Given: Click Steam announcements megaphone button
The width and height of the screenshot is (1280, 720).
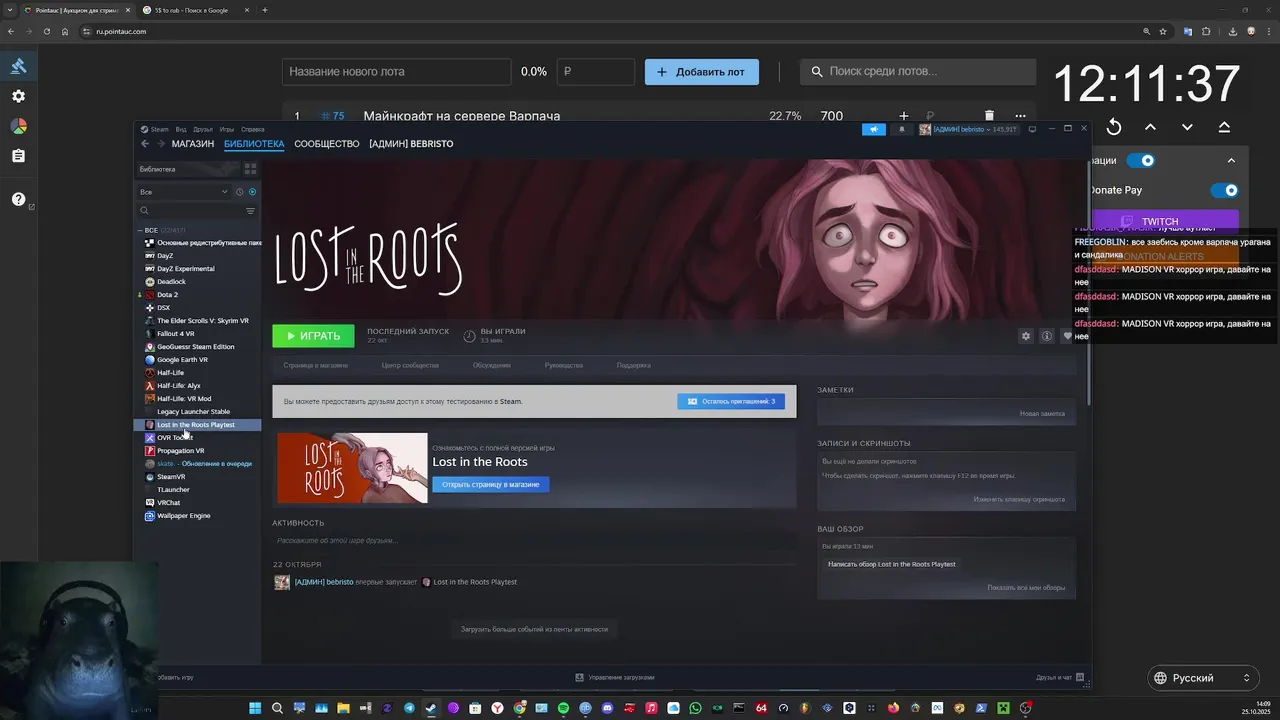Looking at the screenshot, I should [x=873, y=129].
